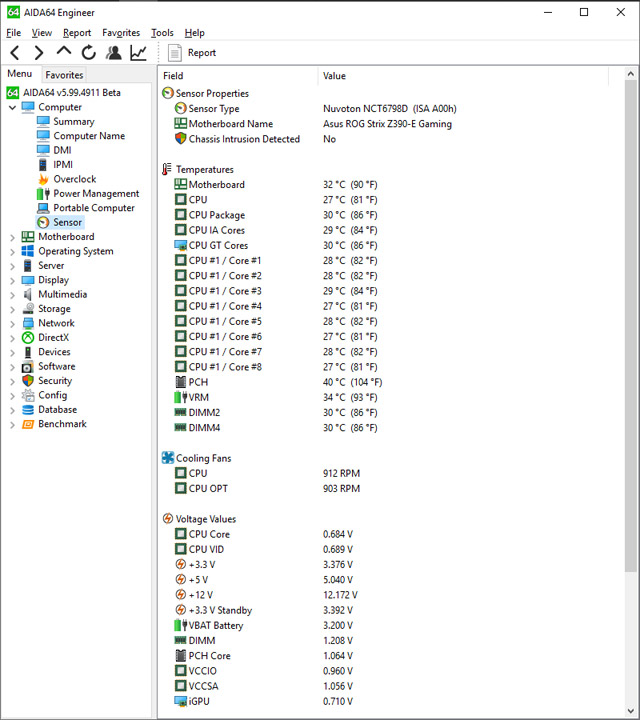This screenshot has width=640, height=720.
Task: Expand the Devices tree node
Action: click(x=12, y=352)
